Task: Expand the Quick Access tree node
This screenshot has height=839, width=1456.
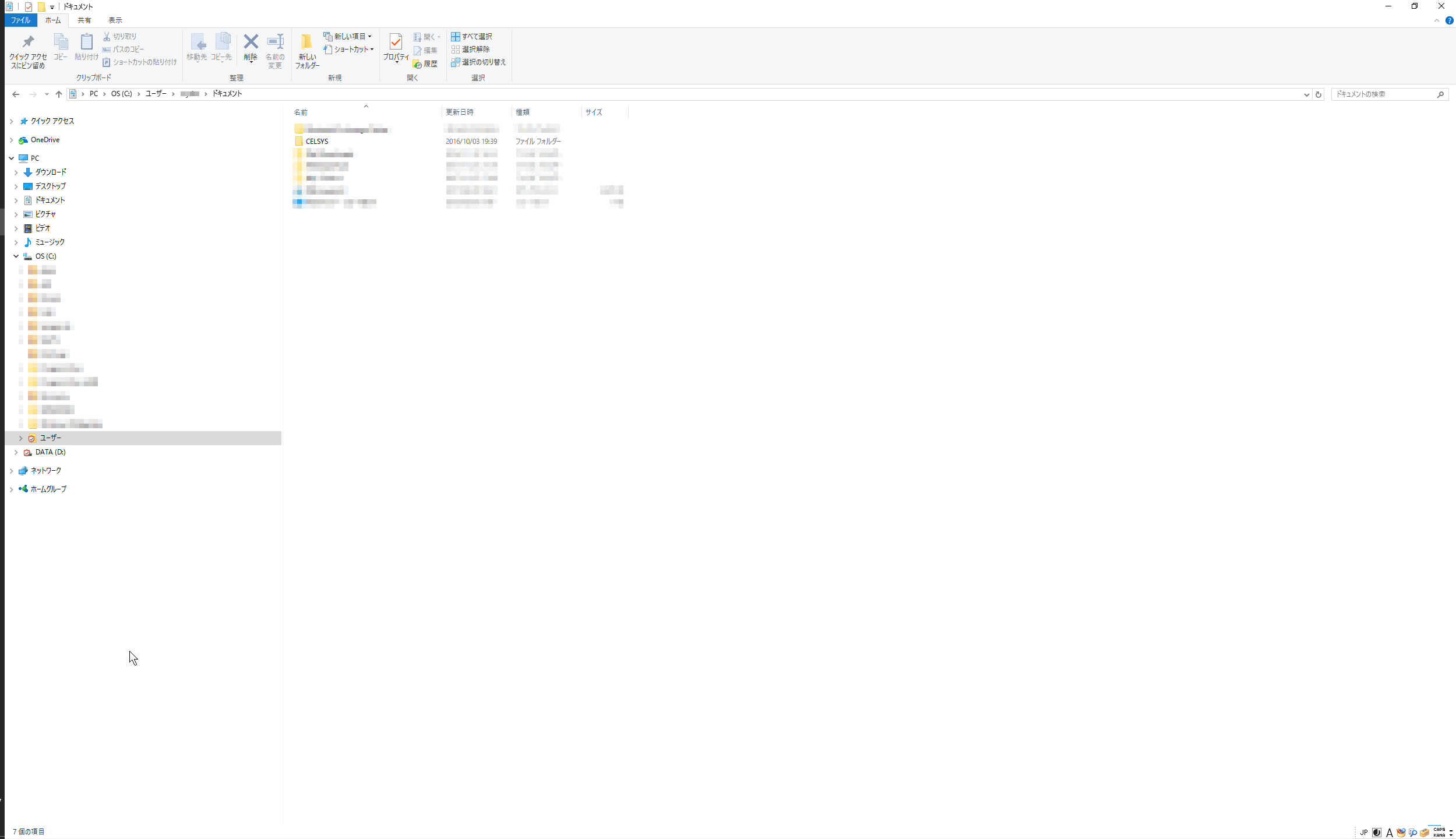Action: tap(12, 121)
